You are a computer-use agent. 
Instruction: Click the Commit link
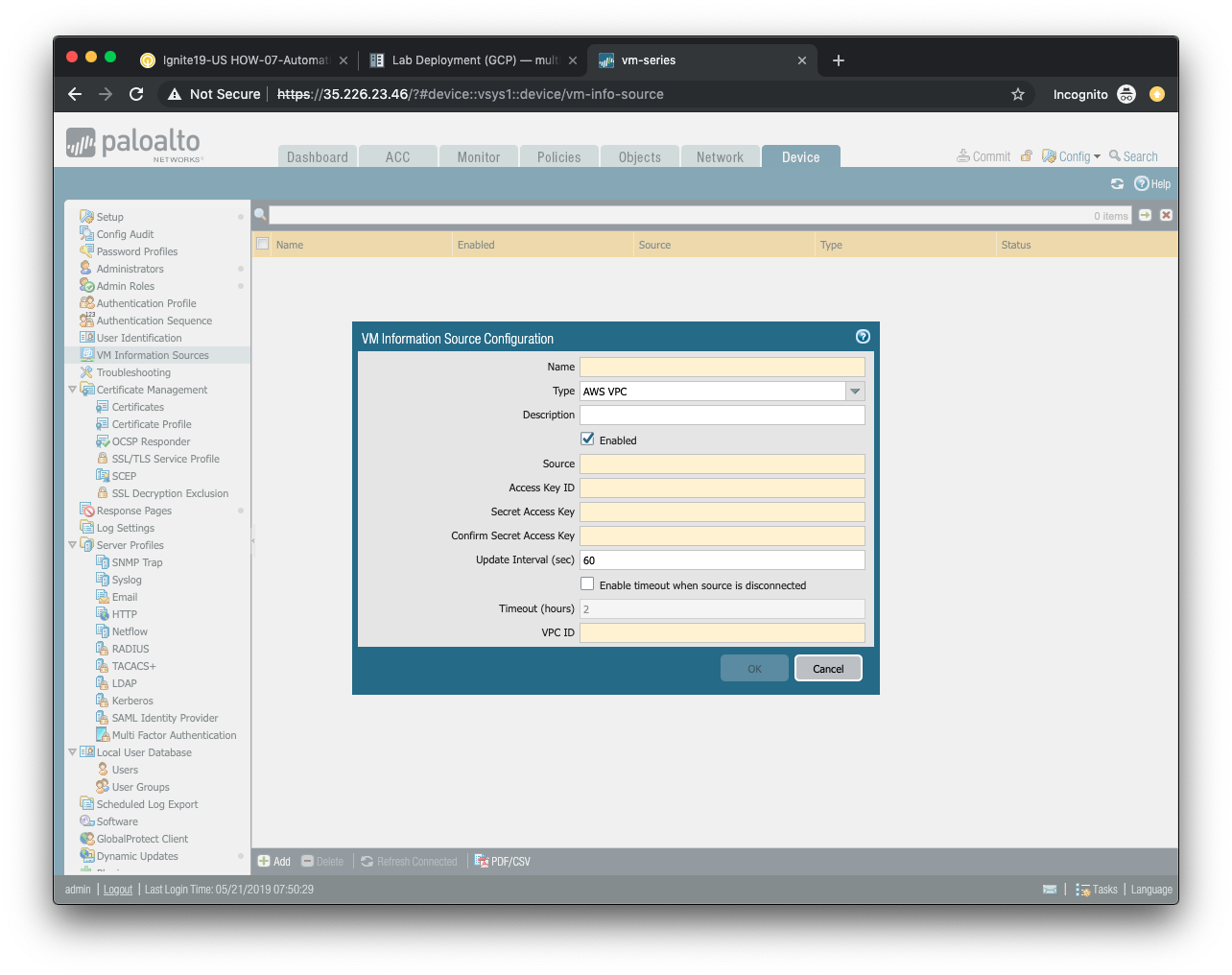point(983,156)
